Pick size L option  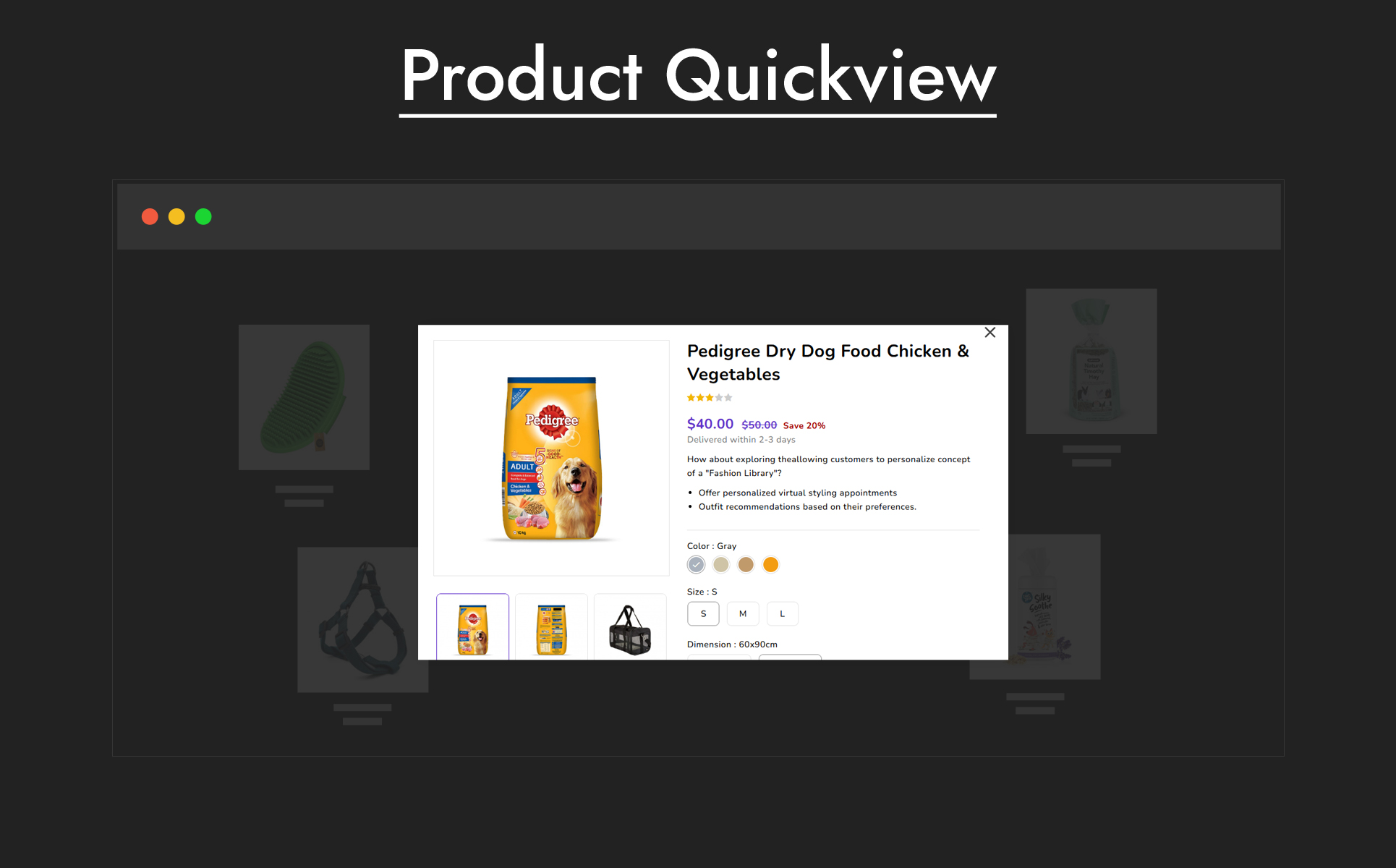tap(782, 613)
